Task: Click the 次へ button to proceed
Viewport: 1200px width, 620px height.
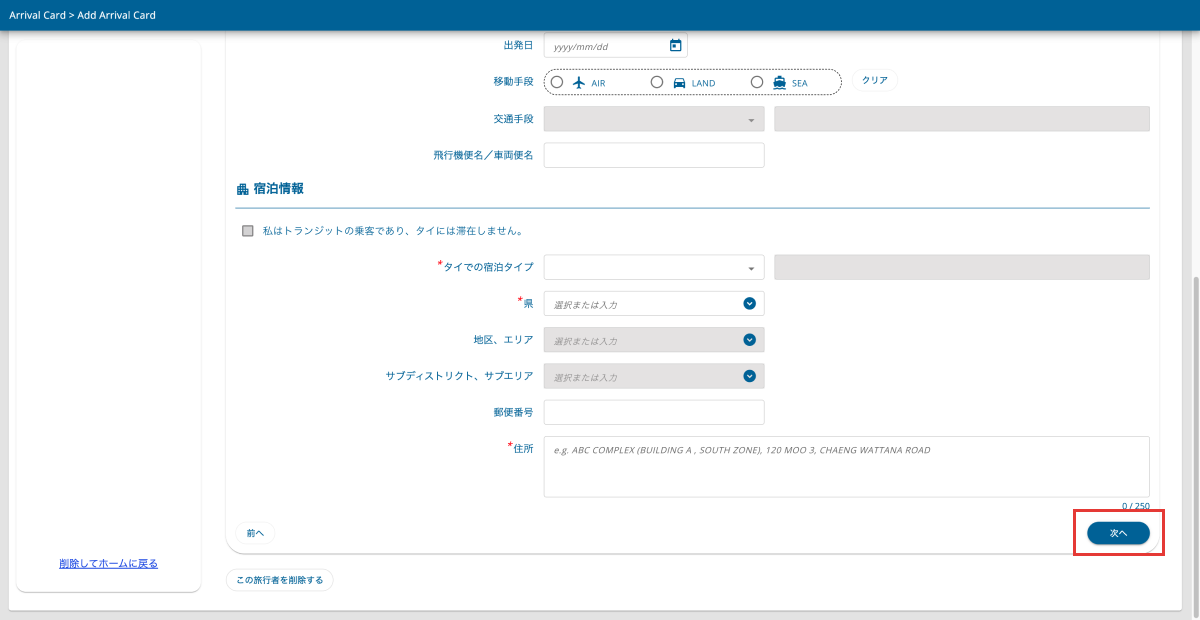Action: pos(1118,533)
